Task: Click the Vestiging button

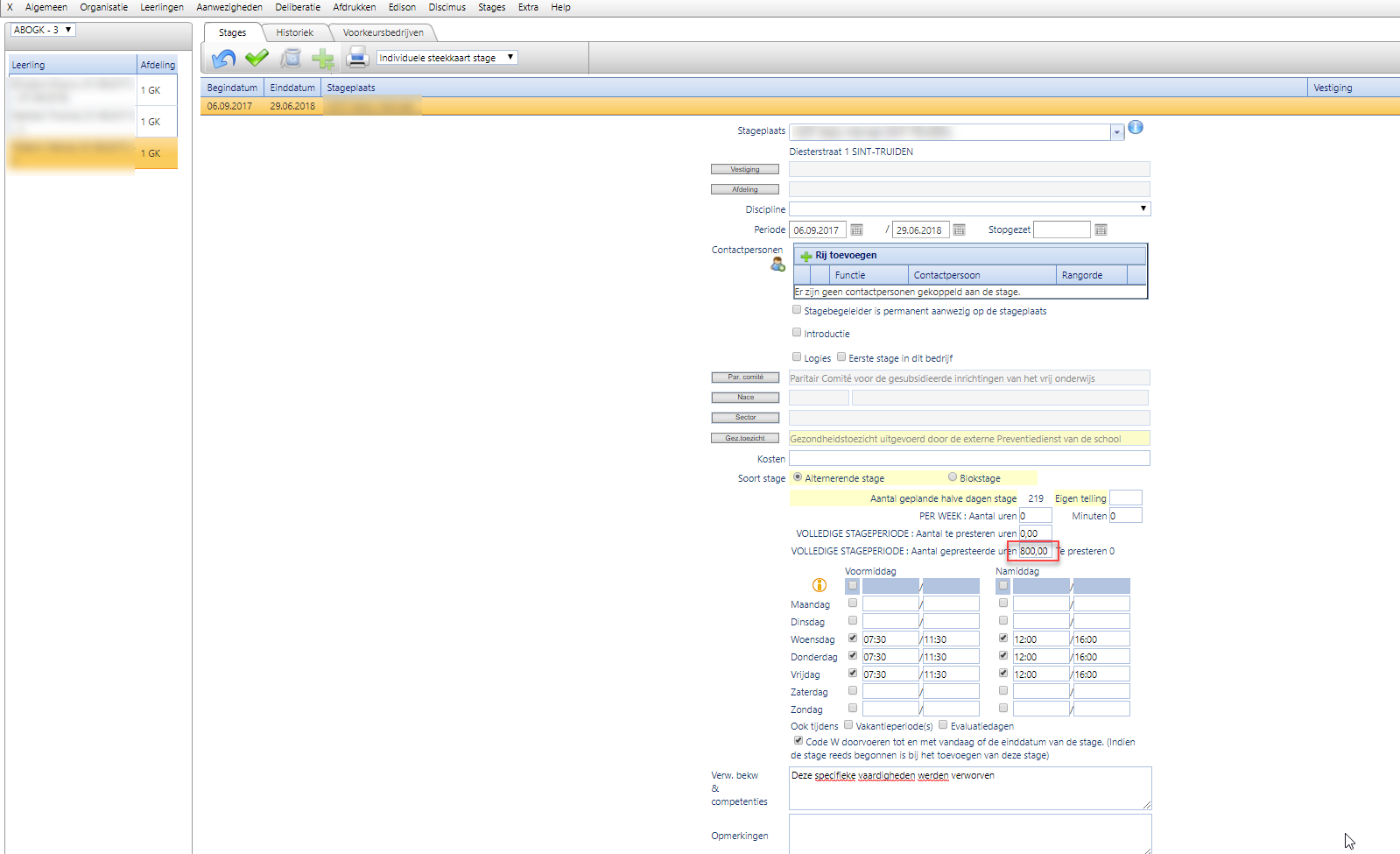Action: point(744,169)
